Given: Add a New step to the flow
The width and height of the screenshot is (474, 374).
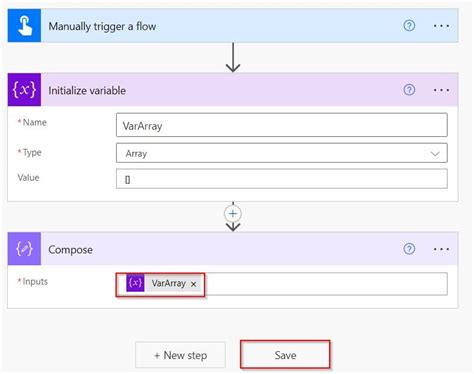Looking at the screenshot, I should pyautogui.click(x=180, y=355).
